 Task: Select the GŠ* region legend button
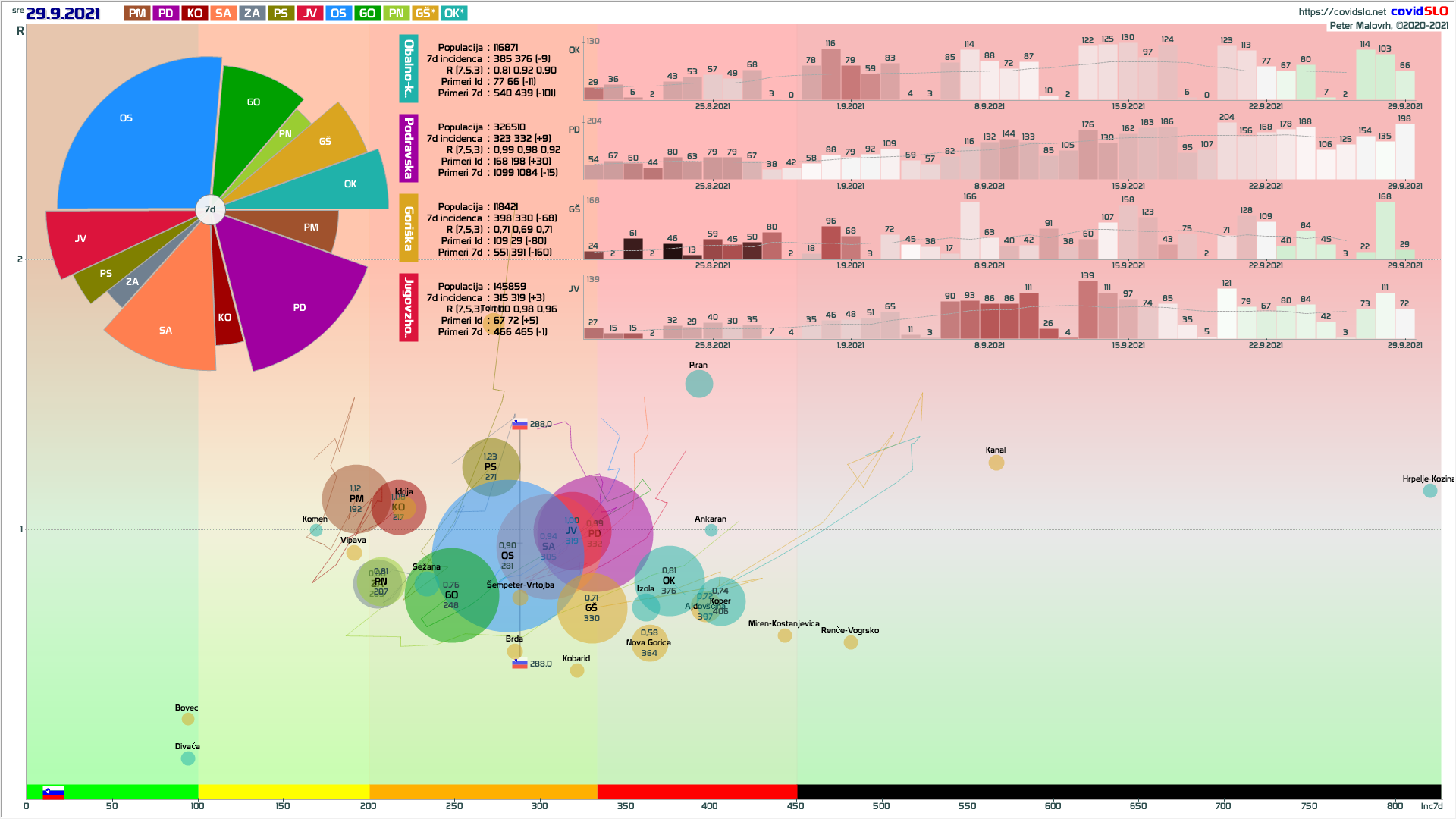coord(425,14)
